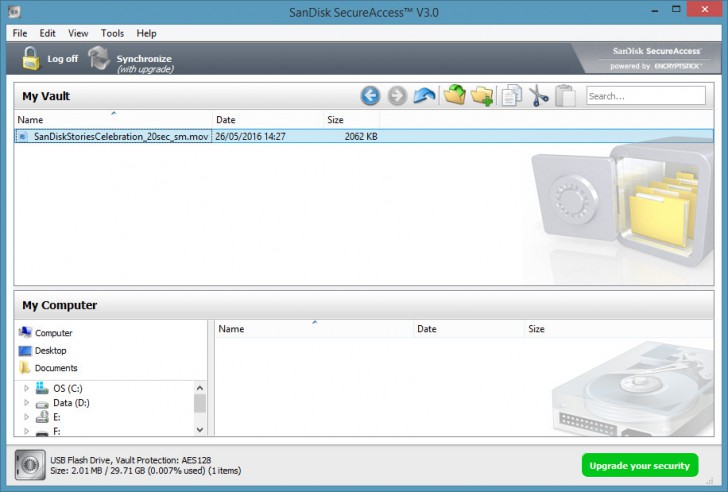Click the grey forward arrow button
This screenshot has height=492, width=728.
click(x=397, y=96)
